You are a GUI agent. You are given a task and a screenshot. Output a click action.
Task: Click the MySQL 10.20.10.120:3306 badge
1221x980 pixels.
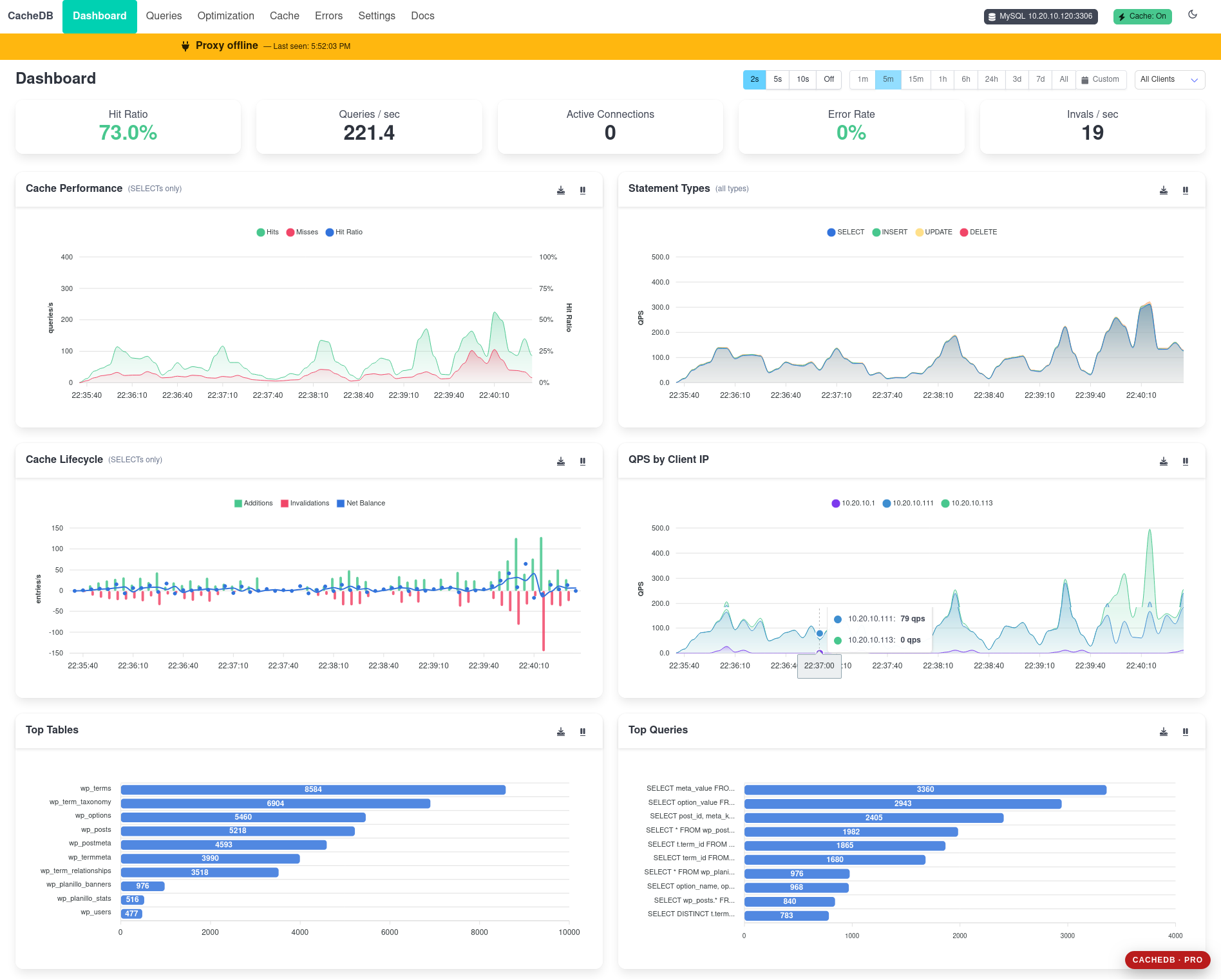(x=1041, y=16)
